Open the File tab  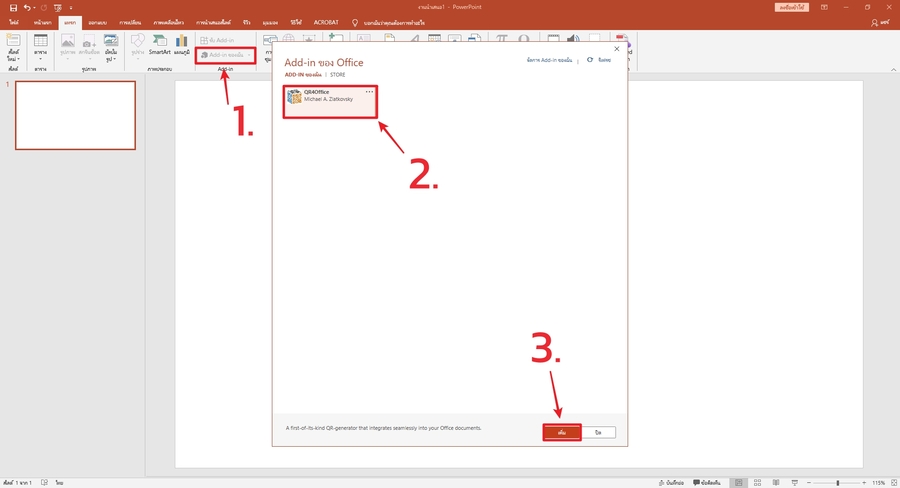(13, 23)
